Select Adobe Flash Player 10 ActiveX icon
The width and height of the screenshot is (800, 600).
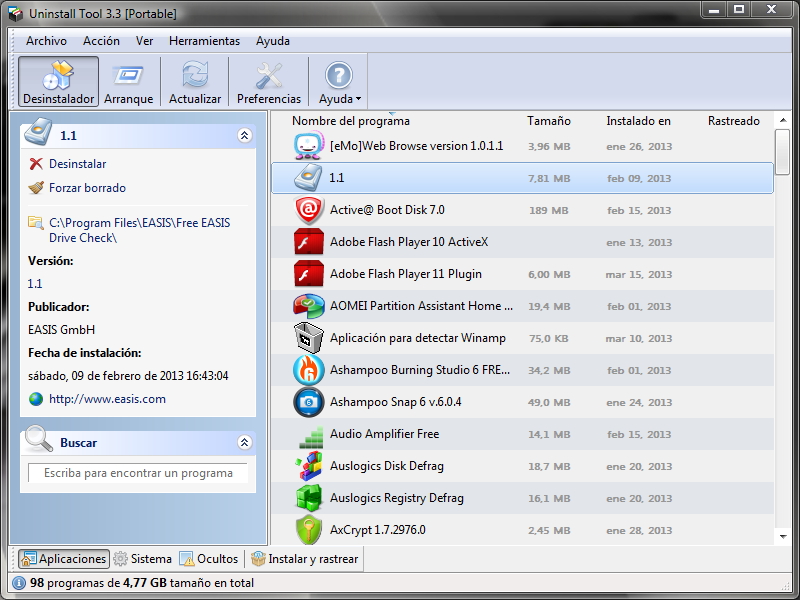point(309,242)
